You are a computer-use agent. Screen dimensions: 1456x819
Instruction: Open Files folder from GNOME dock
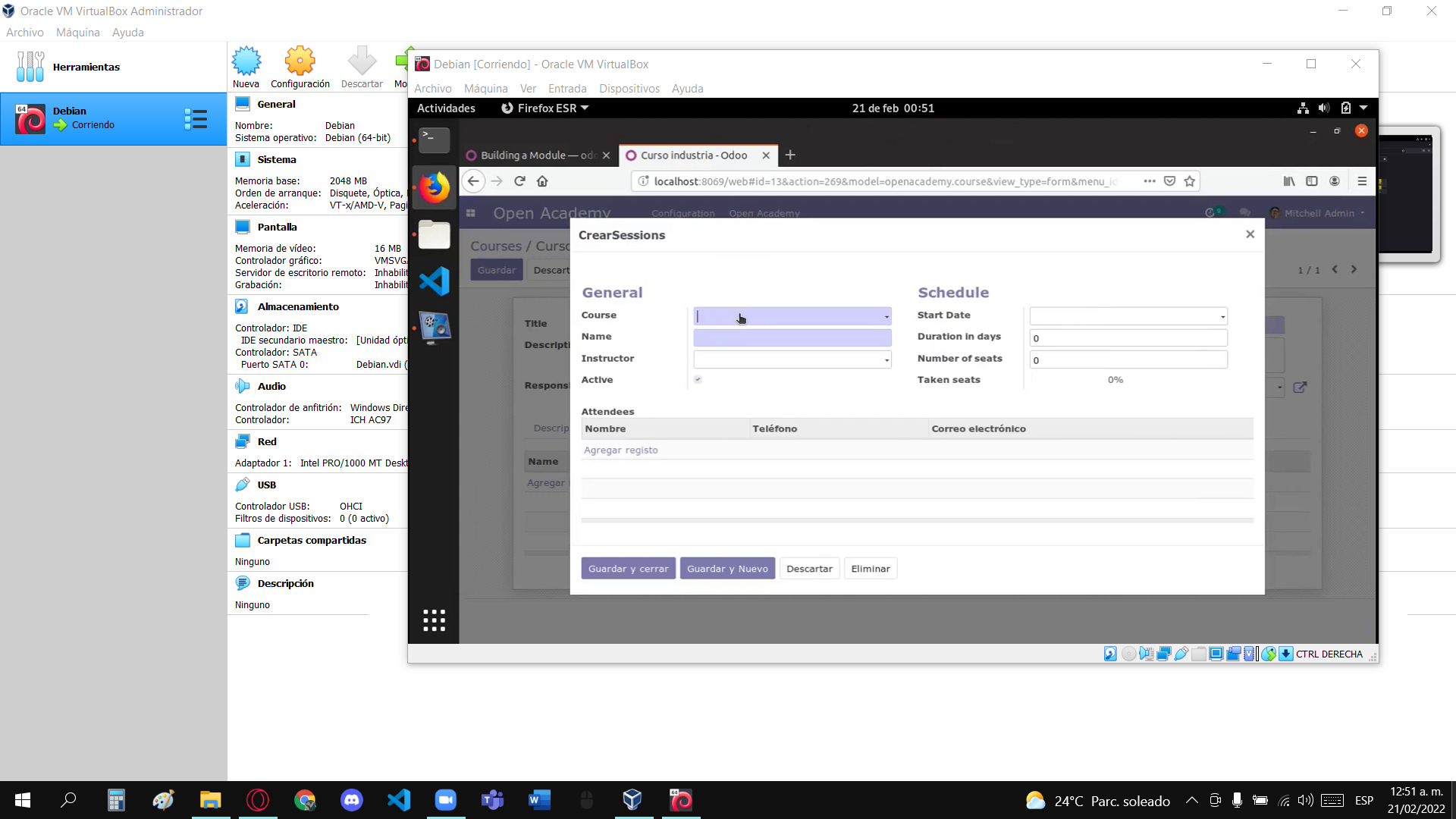pos(435,234)
